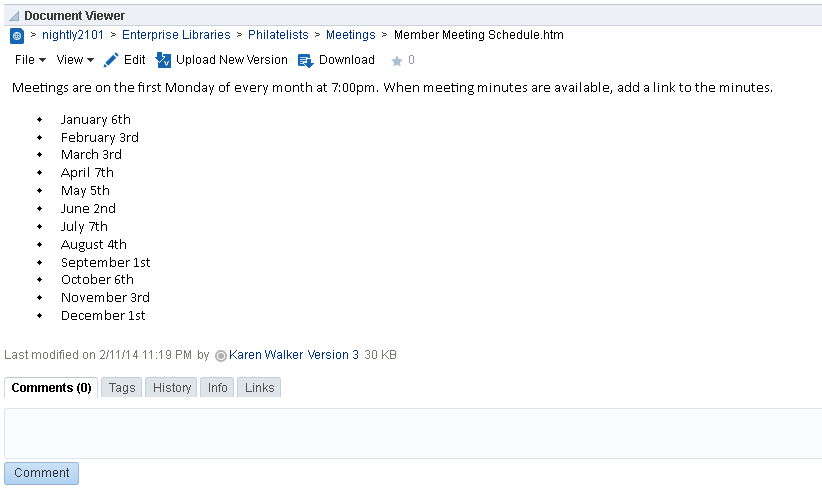The width and height of the screenshot is (822, 490).
Task: Click the January 6th list entry
Action: pyautogui.click(x=95, y=119)
